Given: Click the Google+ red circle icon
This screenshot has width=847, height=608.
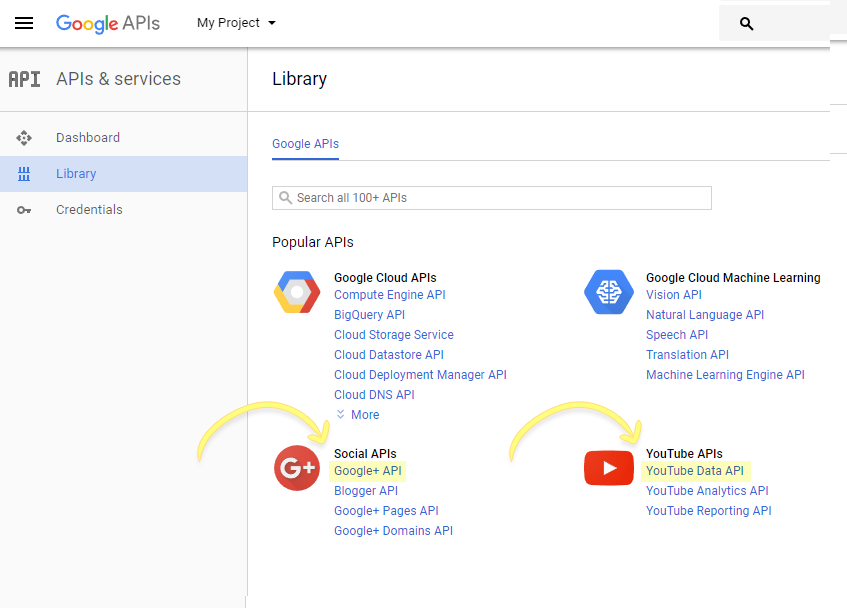Looking at the screenshot, I should click(297, 468).
